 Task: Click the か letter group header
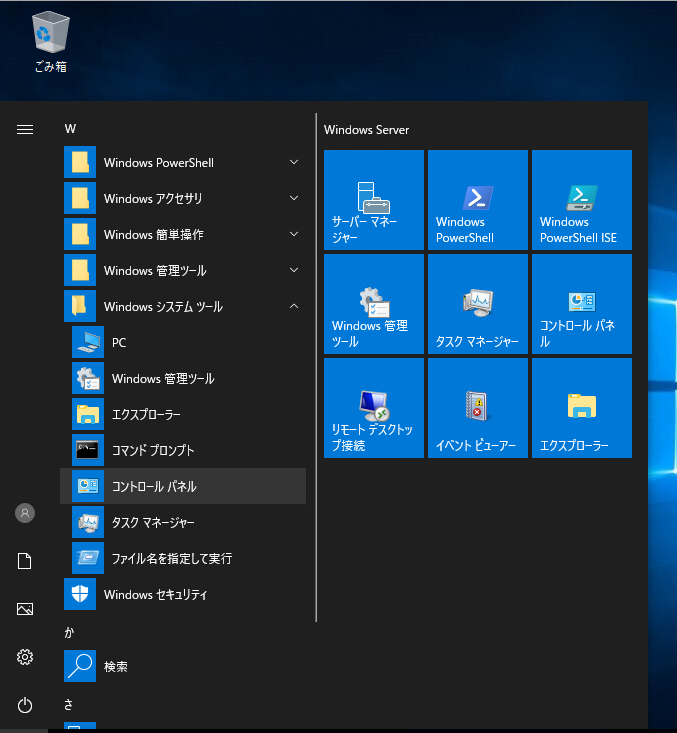click(69, 632)
